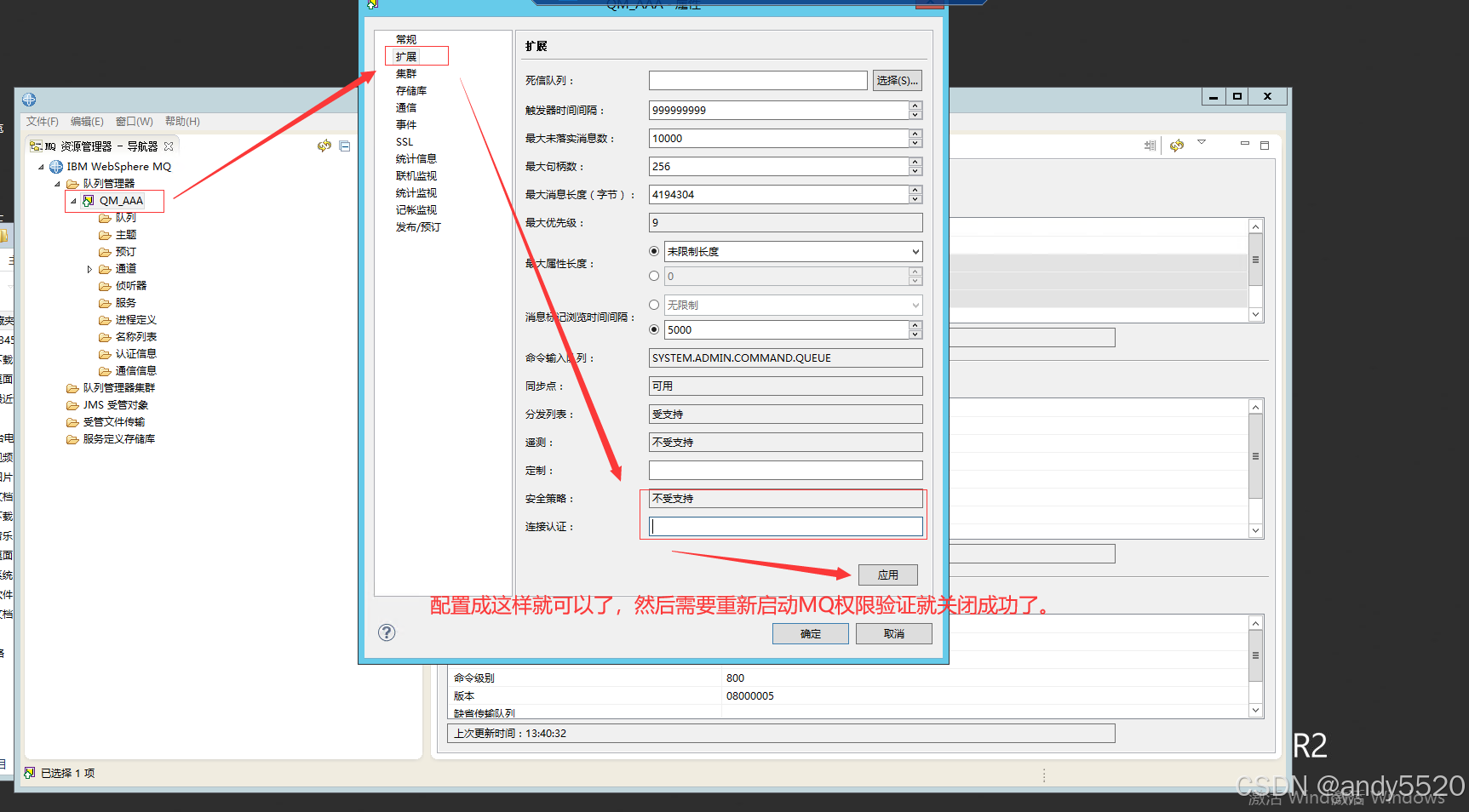
Task: Collapse the QM_AAA tree node
Action: pyautogui.click(x=73, y=201)
